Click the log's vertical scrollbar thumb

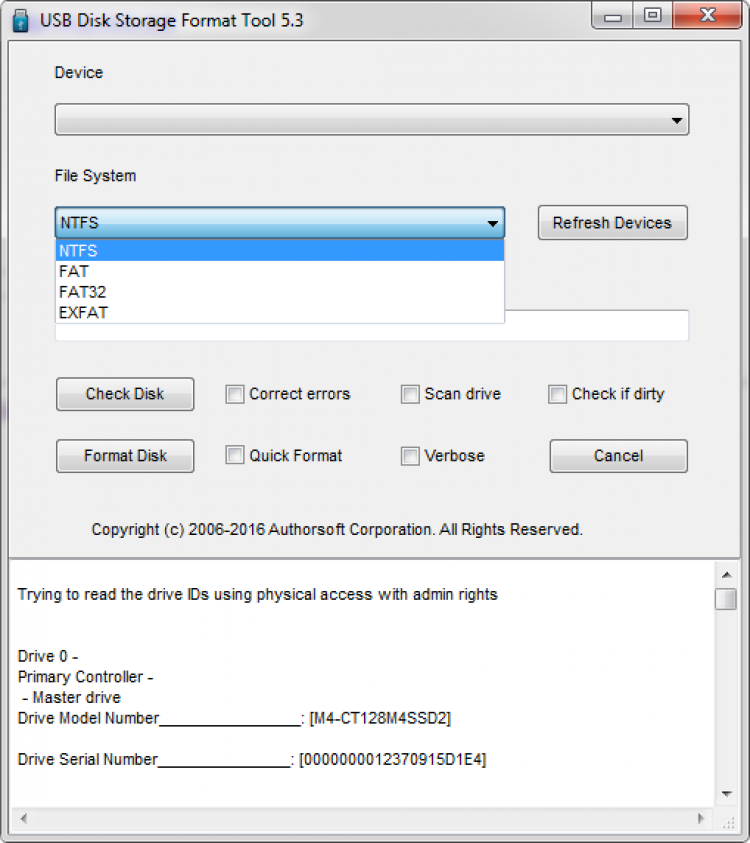(727, 599)
